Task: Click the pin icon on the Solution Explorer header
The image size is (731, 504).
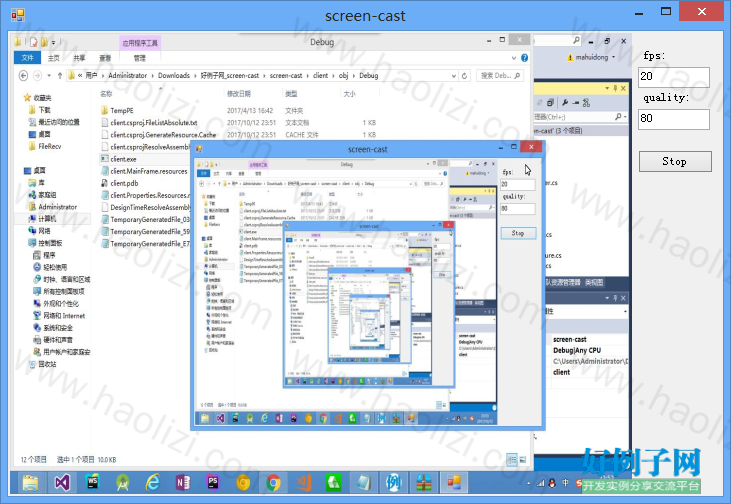Action: [x=615, y=88]
